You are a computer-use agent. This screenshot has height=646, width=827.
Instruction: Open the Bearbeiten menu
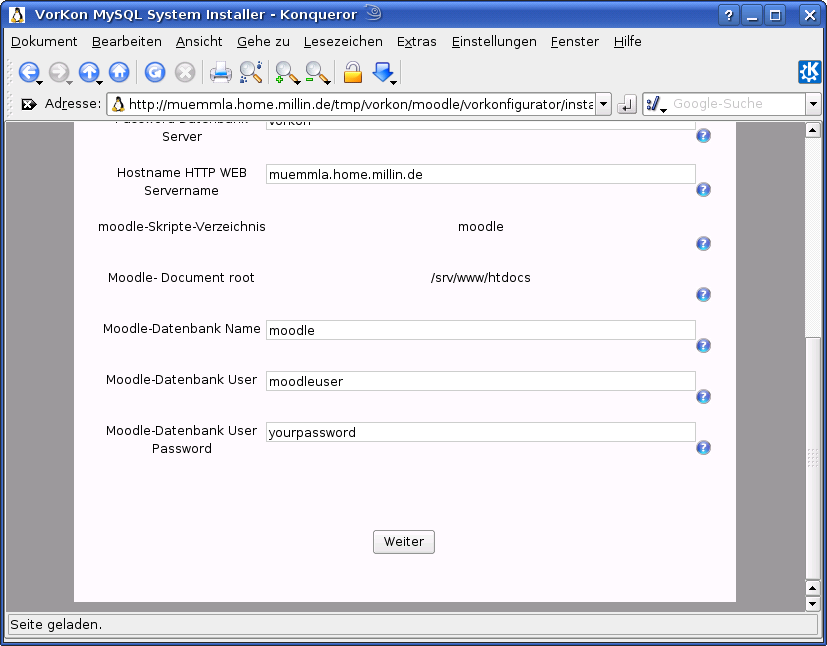pyautogui.click(x=127, y=41)
